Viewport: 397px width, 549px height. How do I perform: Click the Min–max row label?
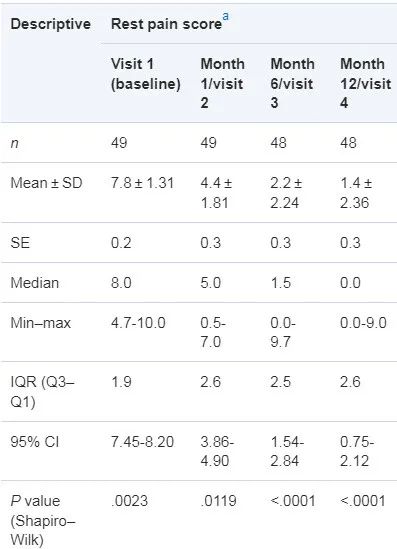tap(41, 323)
